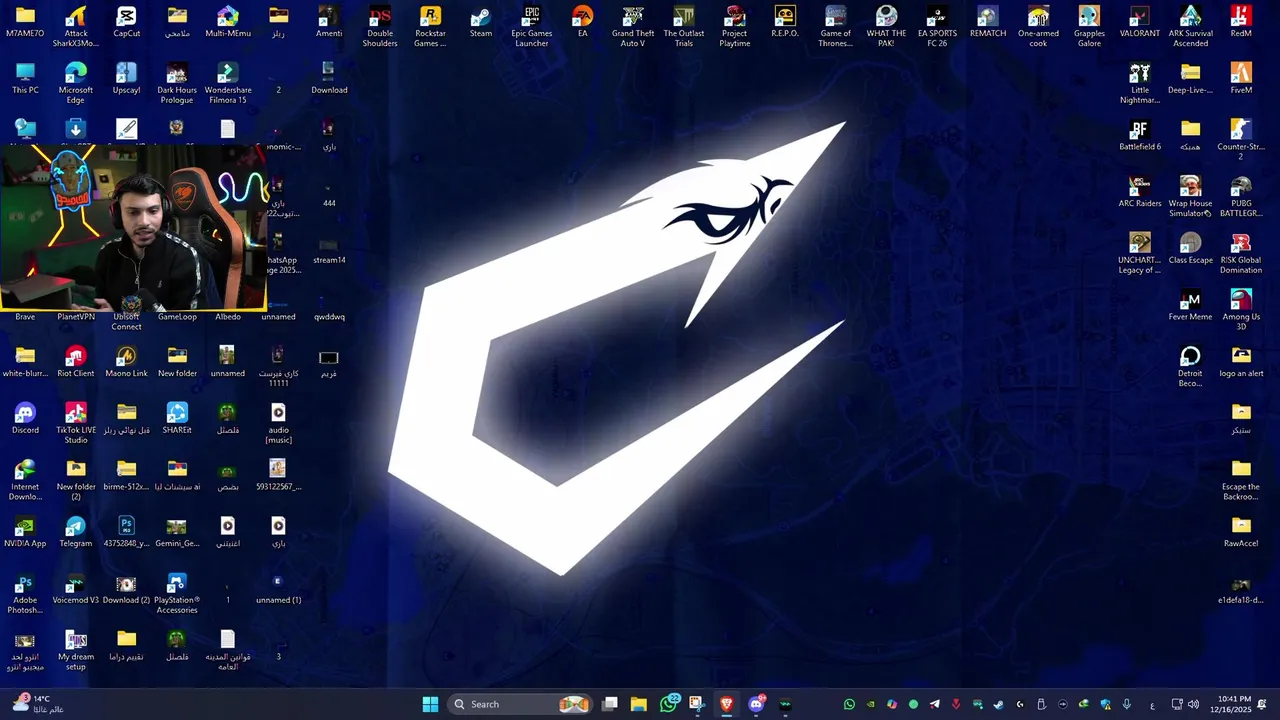Viewport: 1280px width, 720px height.
Task: Launch SHAREit from the desktop
Action: (x=177, y=419)
